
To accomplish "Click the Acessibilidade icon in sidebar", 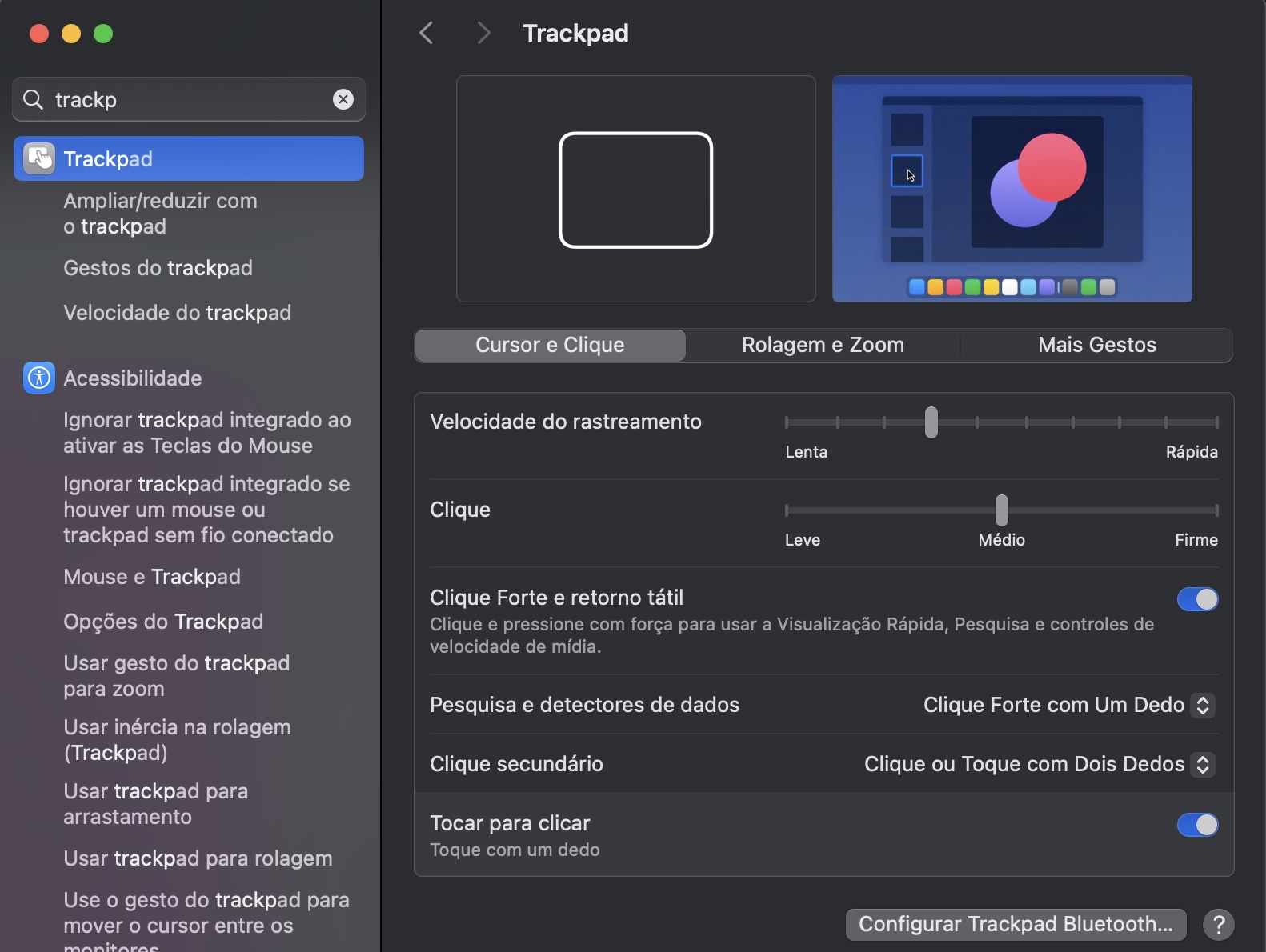I will click(x=39, y=378).
